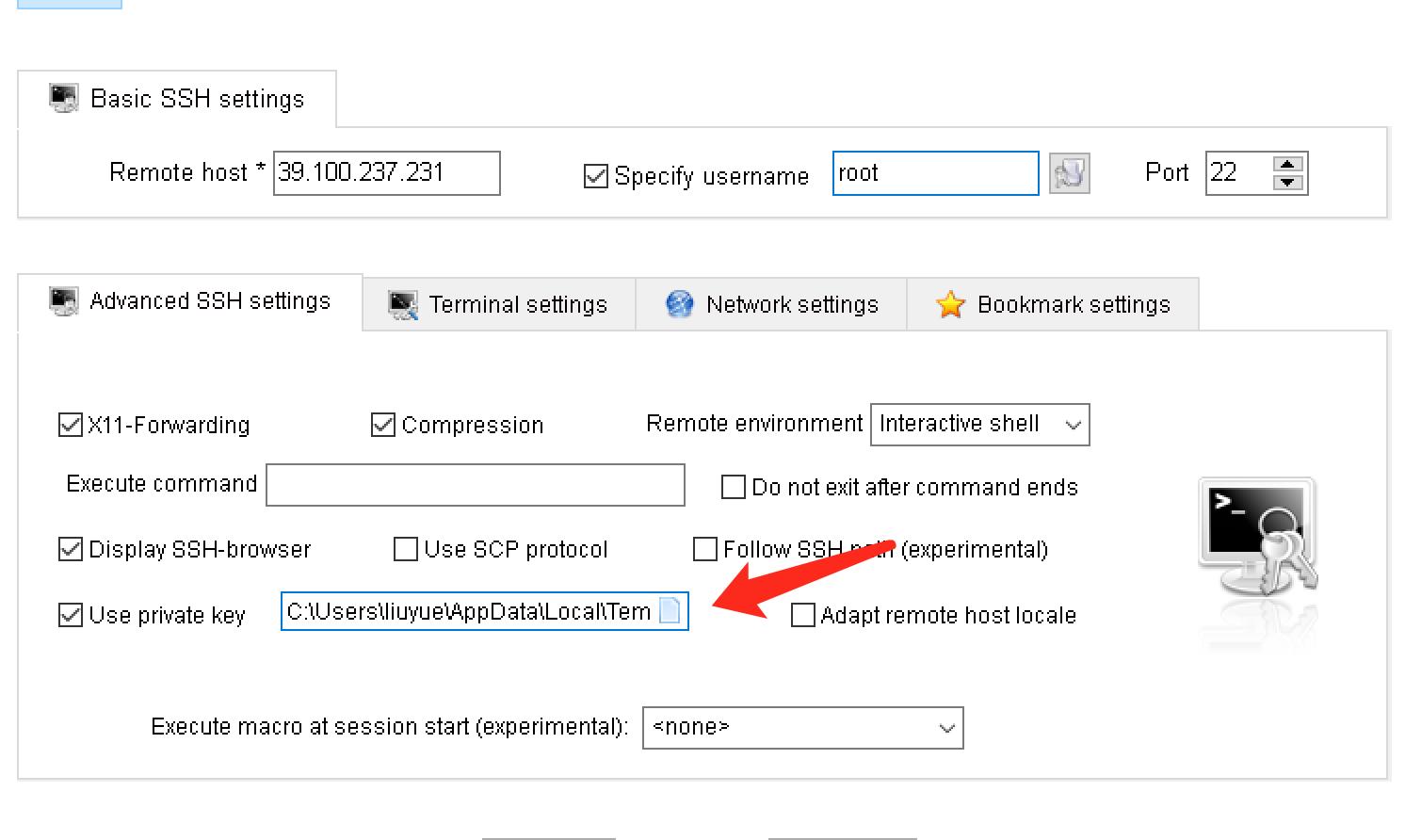Image resolution: width=1405 pixels, height=840 pixels.
Task: Switch to the Terminal settings tab
Action: [498, 304]
